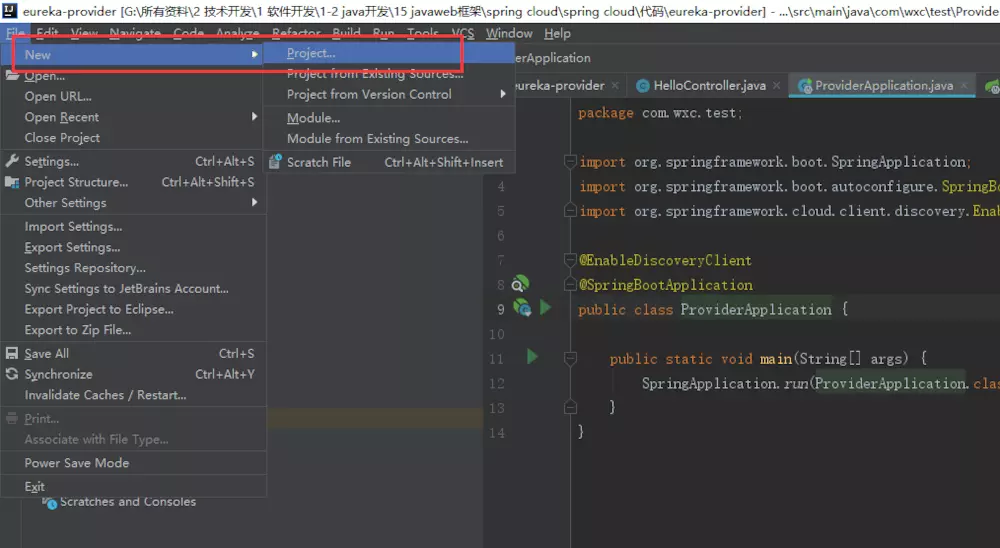The image size is (1000, 548).
Task: Click the Spring gutter icon by the class declaration
Action: (x=522, y=308)
